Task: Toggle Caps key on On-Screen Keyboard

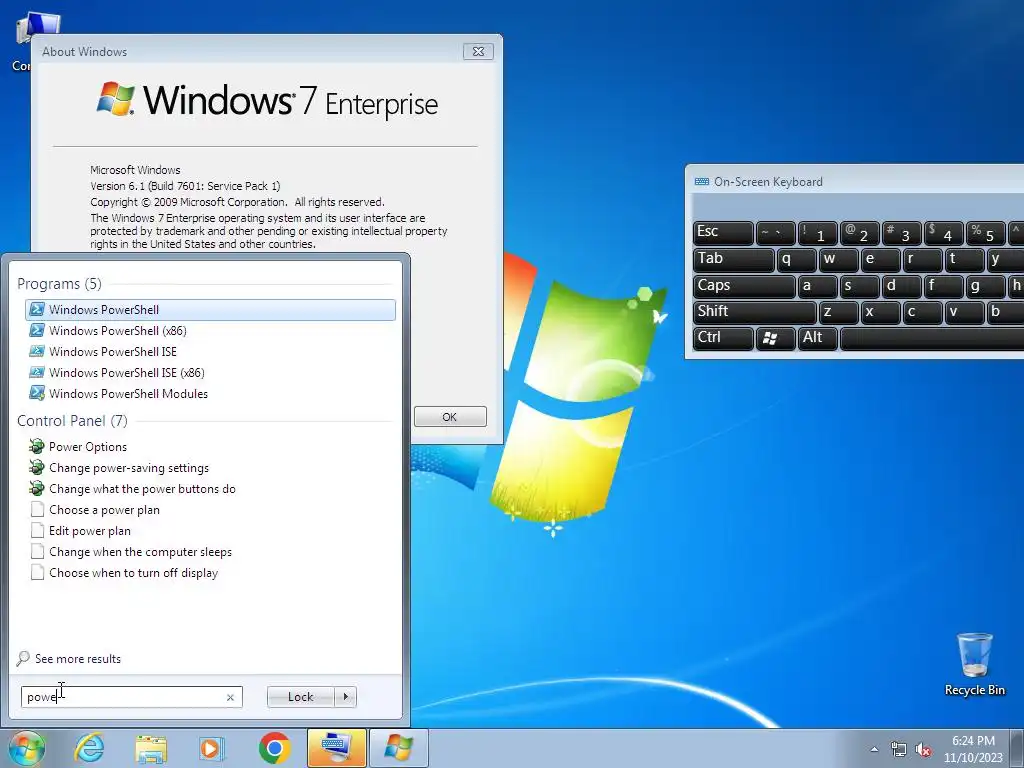Action: tap(744, 285)
